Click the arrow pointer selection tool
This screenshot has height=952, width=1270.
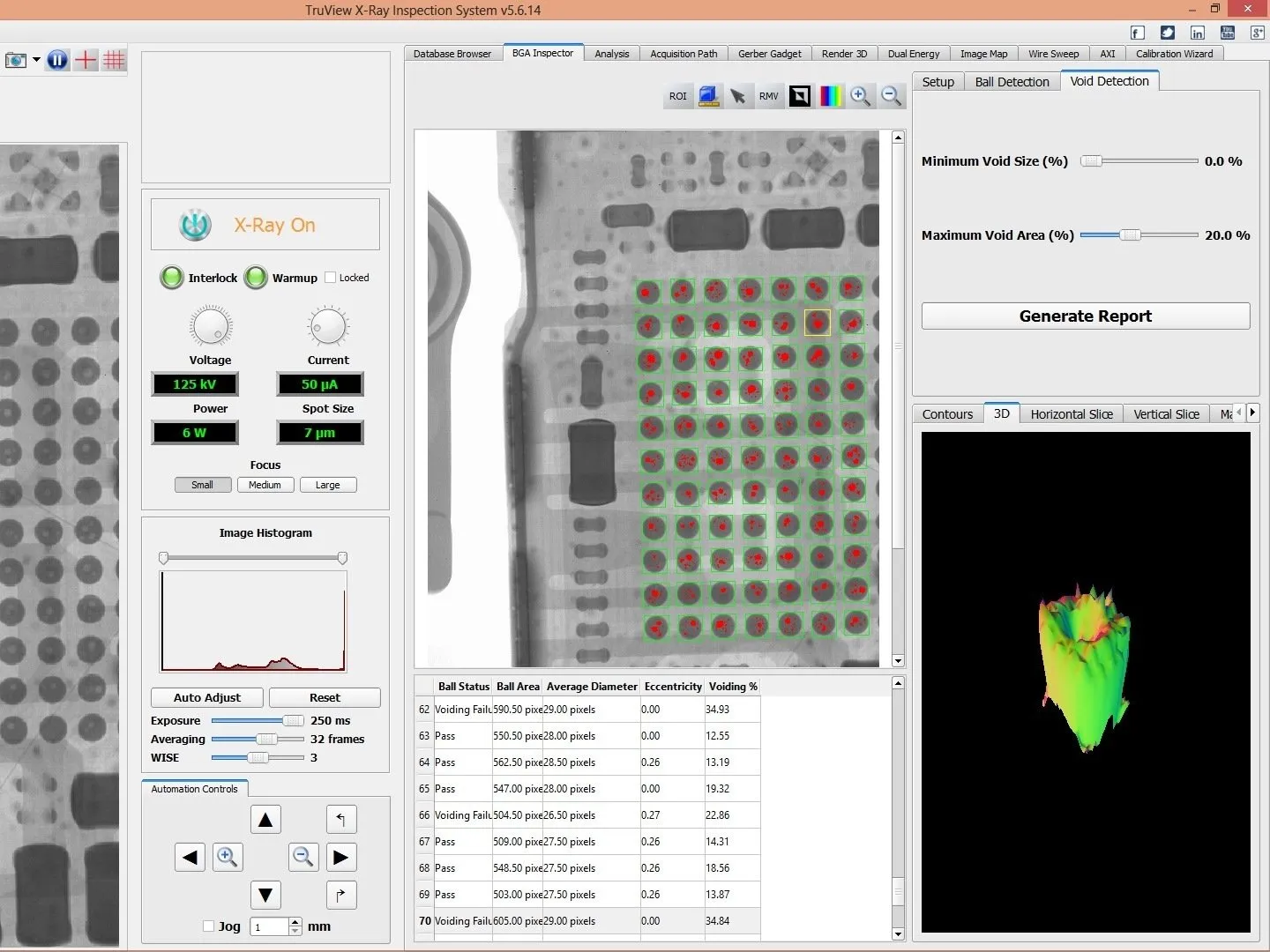[x=738, y=96]
